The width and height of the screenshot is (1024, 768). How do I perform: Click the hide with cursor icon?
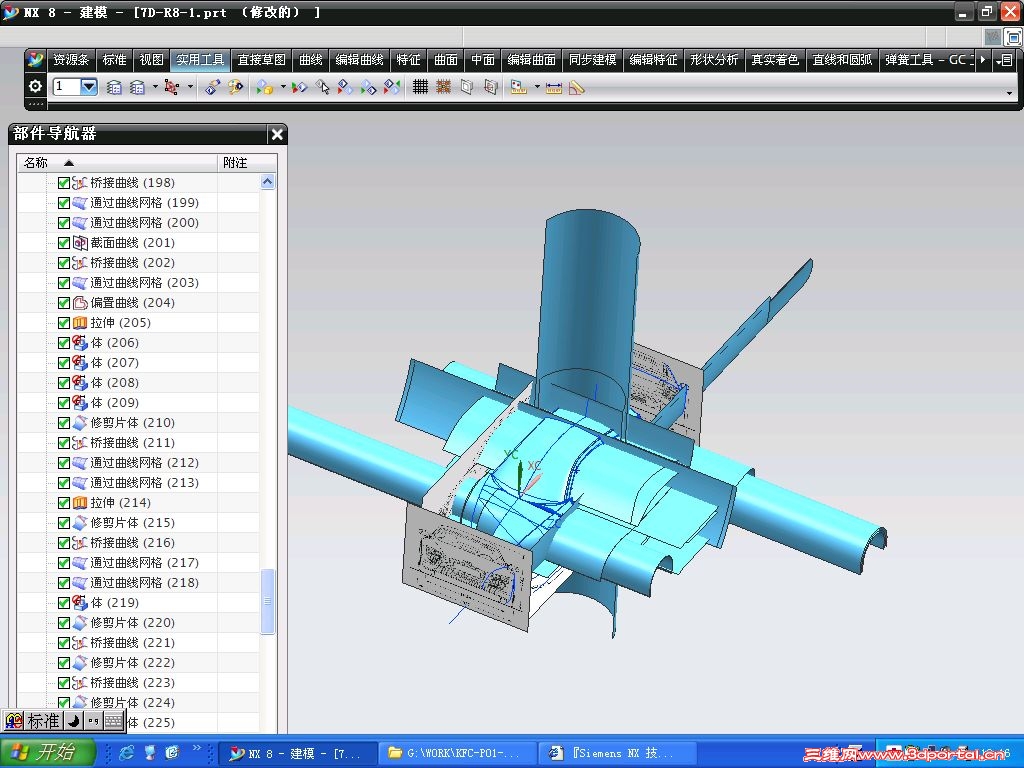(x=323, y=87)
